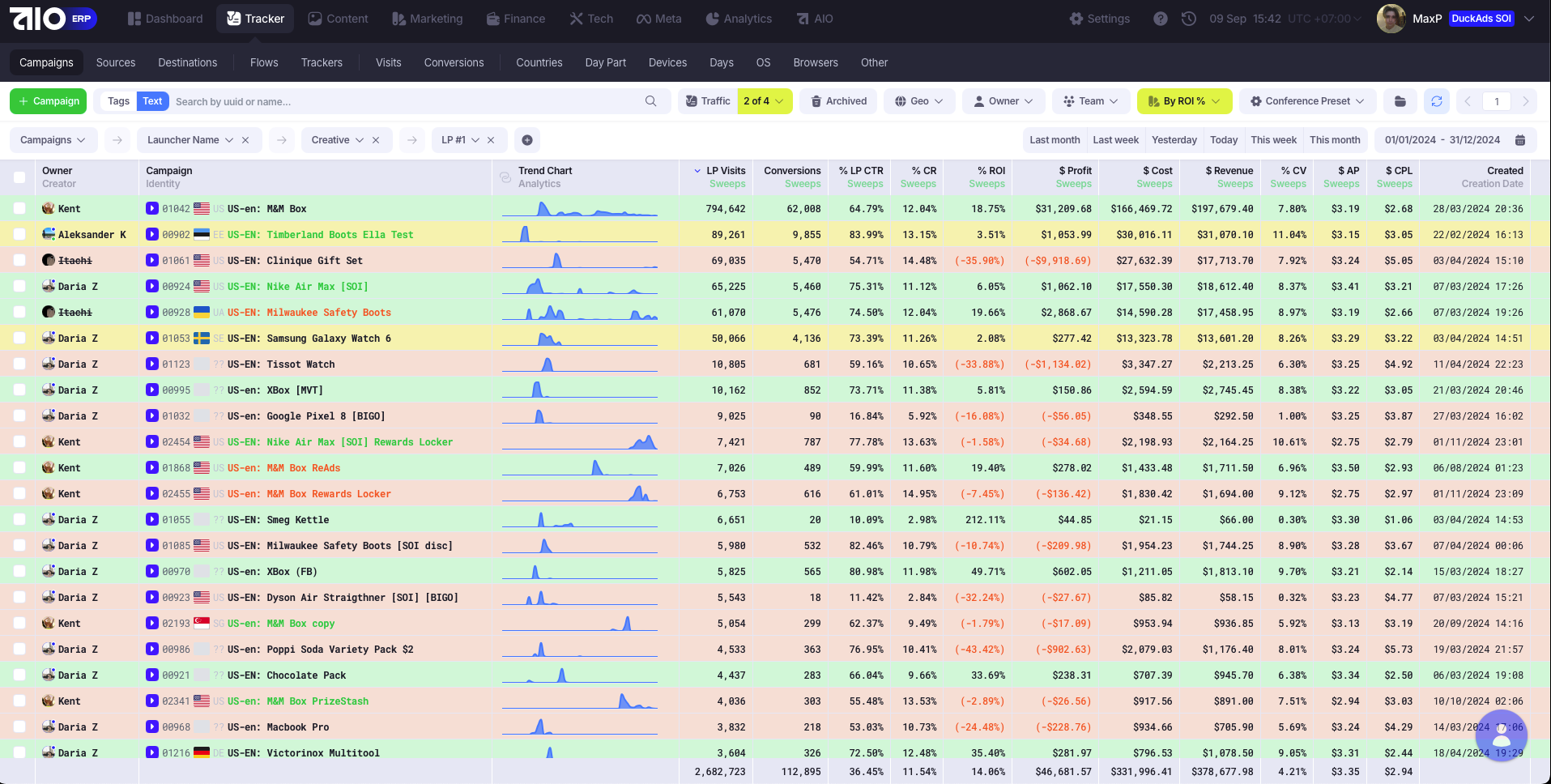Click trend chart for Milwaukee Safety Boots 00928
Screen dimensions: 1551x784
[580, 312]
